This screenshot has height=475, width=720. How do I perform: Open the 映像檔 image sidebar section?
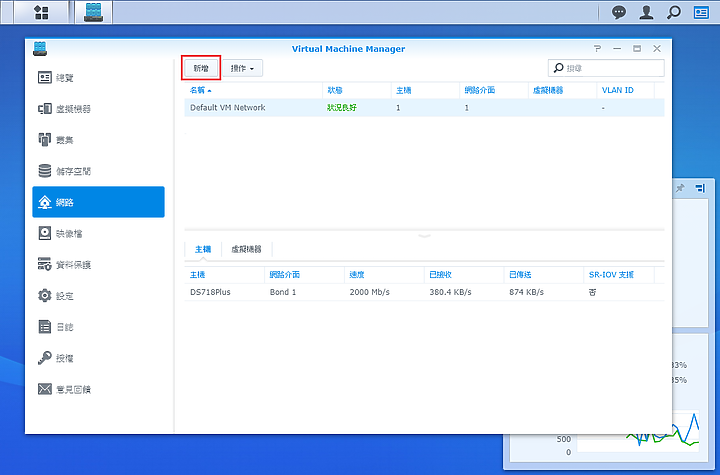pyautogui.click(x=98, y=233)
